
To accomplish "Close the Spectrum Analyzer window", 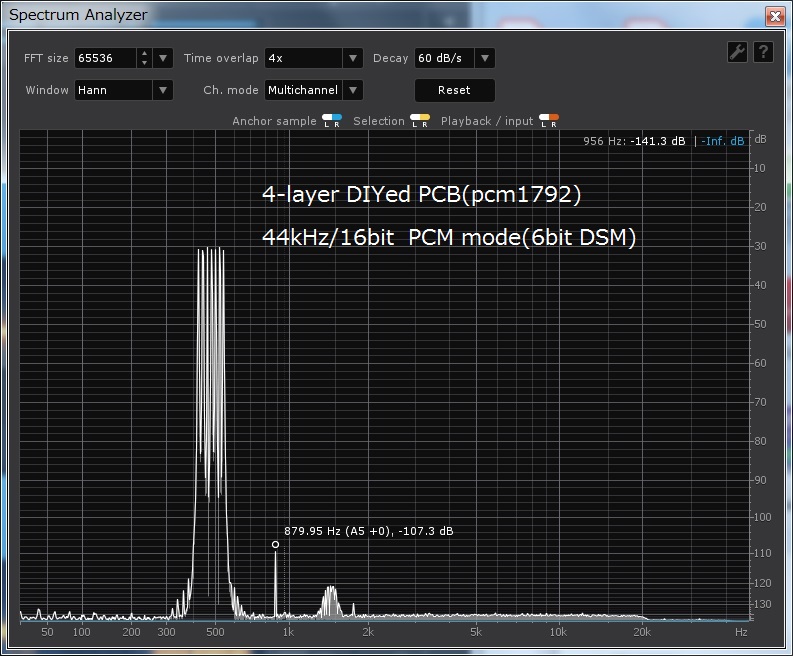I will (775, 16).
